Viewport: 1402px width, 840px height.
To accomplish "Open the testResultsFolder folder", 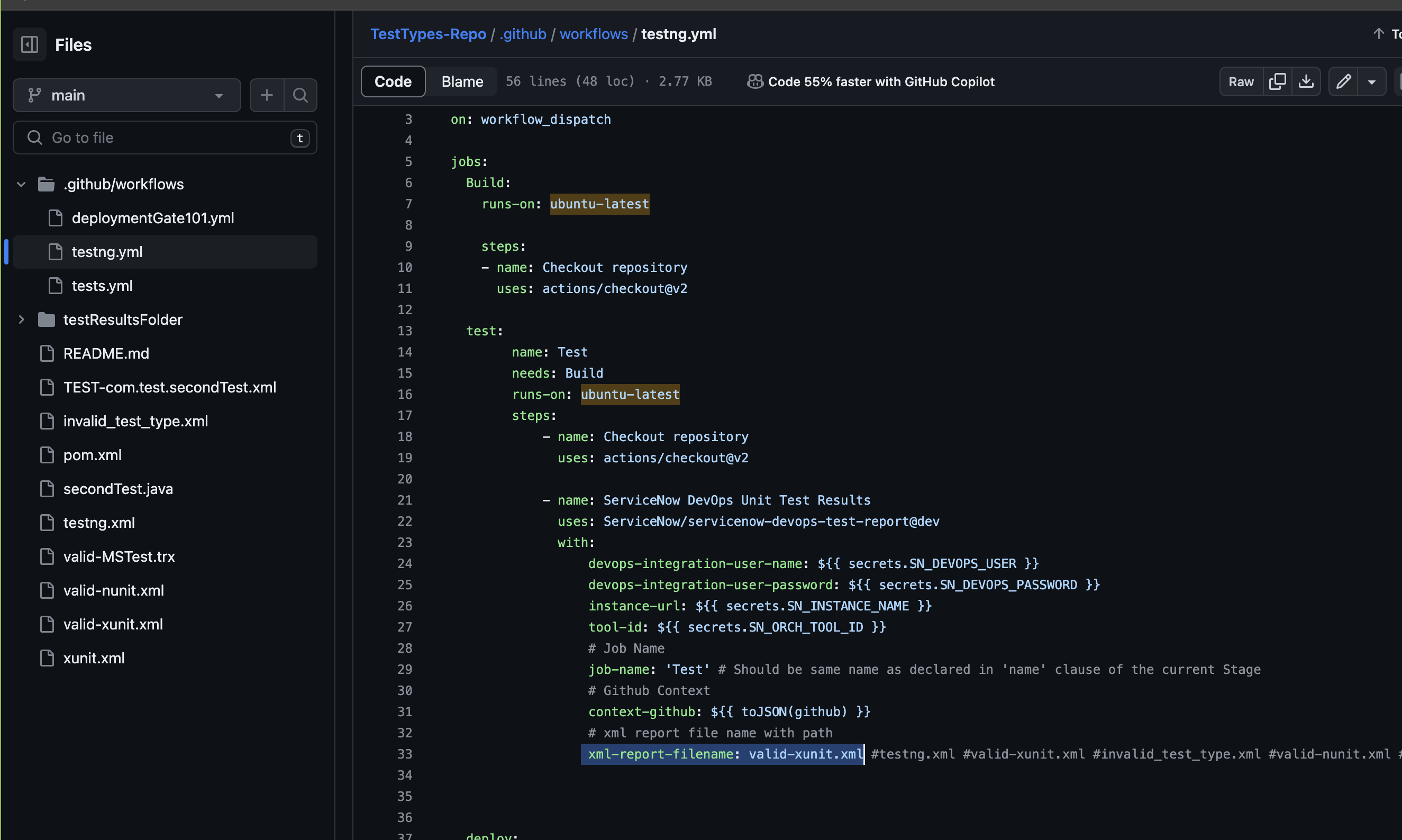I will click(123, 319).
